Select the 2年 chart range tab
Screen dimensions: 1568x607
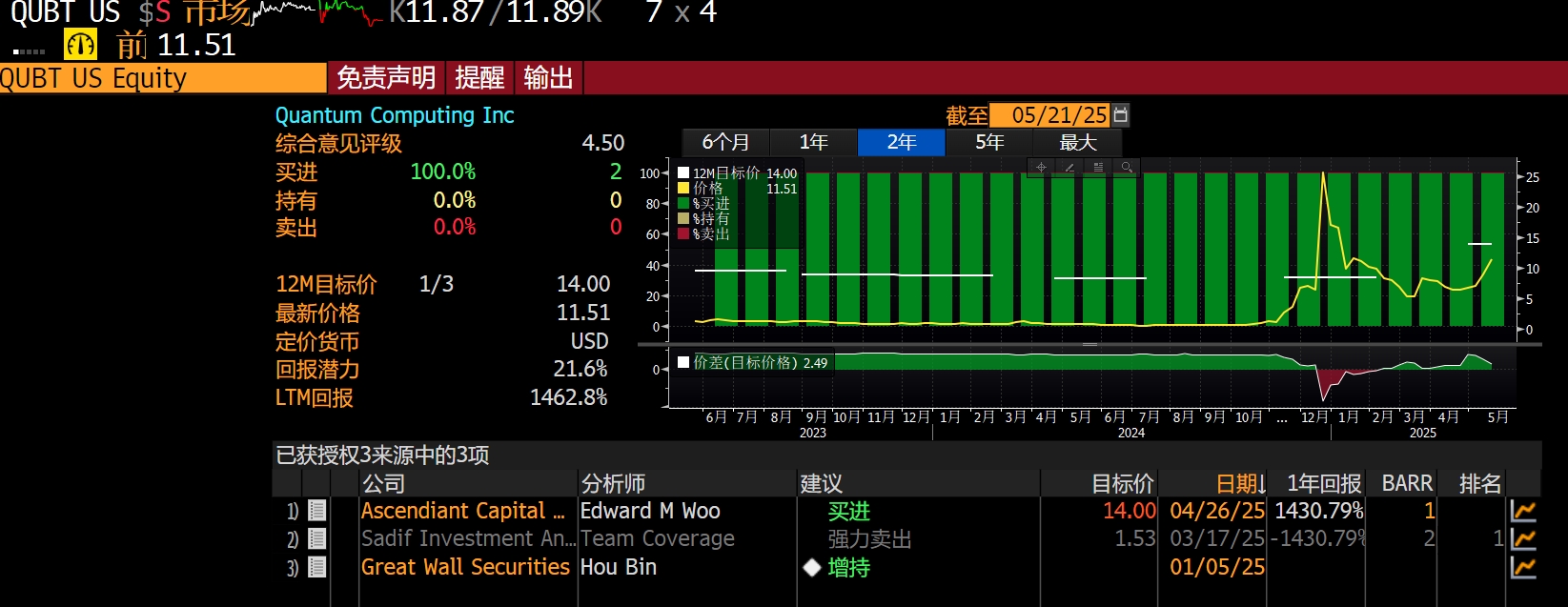pos(902,142)
